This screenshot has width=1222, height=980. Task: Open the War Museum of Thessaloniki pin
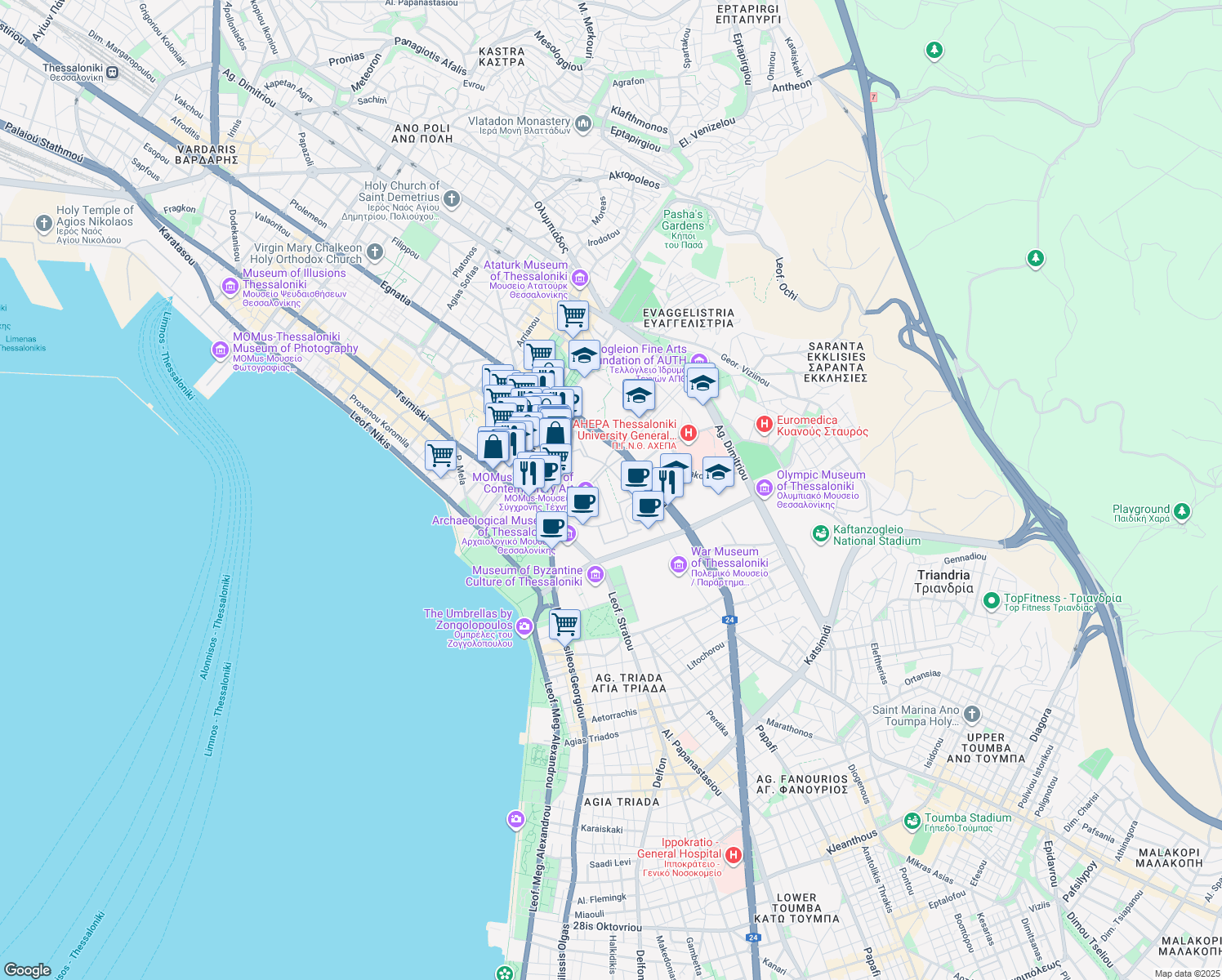678,564
